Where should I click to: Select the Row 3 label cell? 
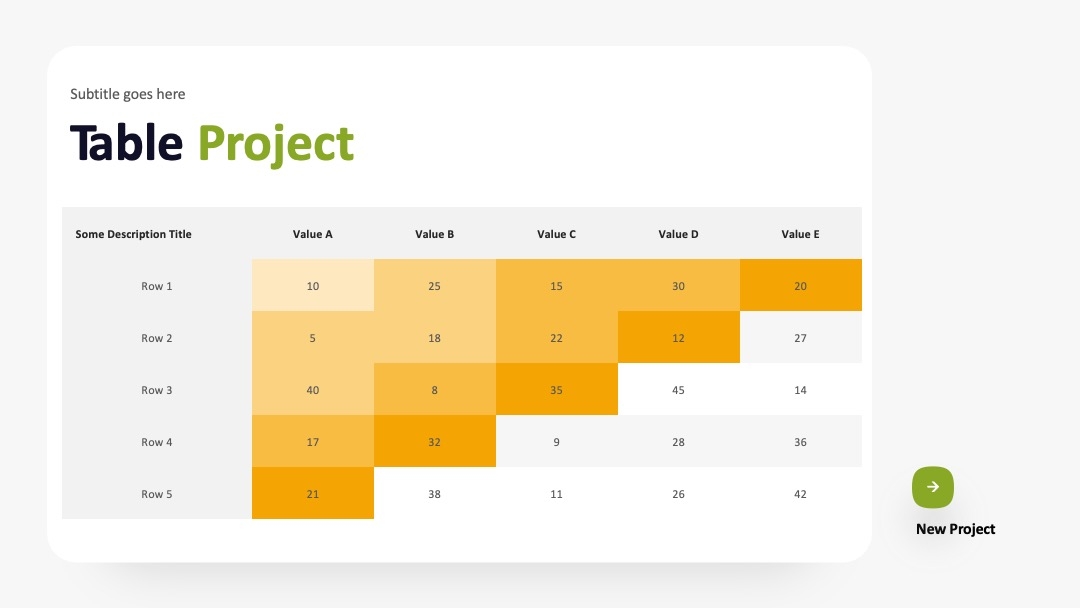pyautogui.click(x=157, y=390)
